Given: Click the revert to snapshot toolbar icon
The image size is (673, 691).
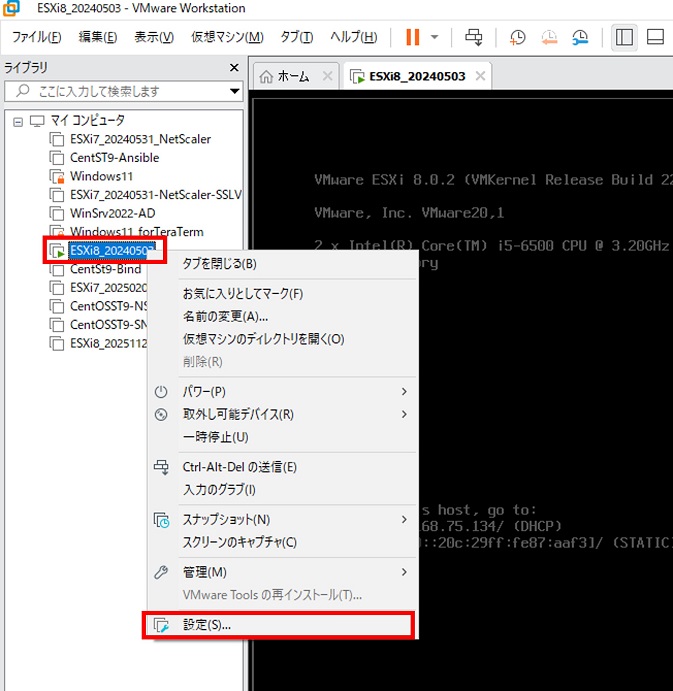Looking at the screenshot, I should 549,37.
